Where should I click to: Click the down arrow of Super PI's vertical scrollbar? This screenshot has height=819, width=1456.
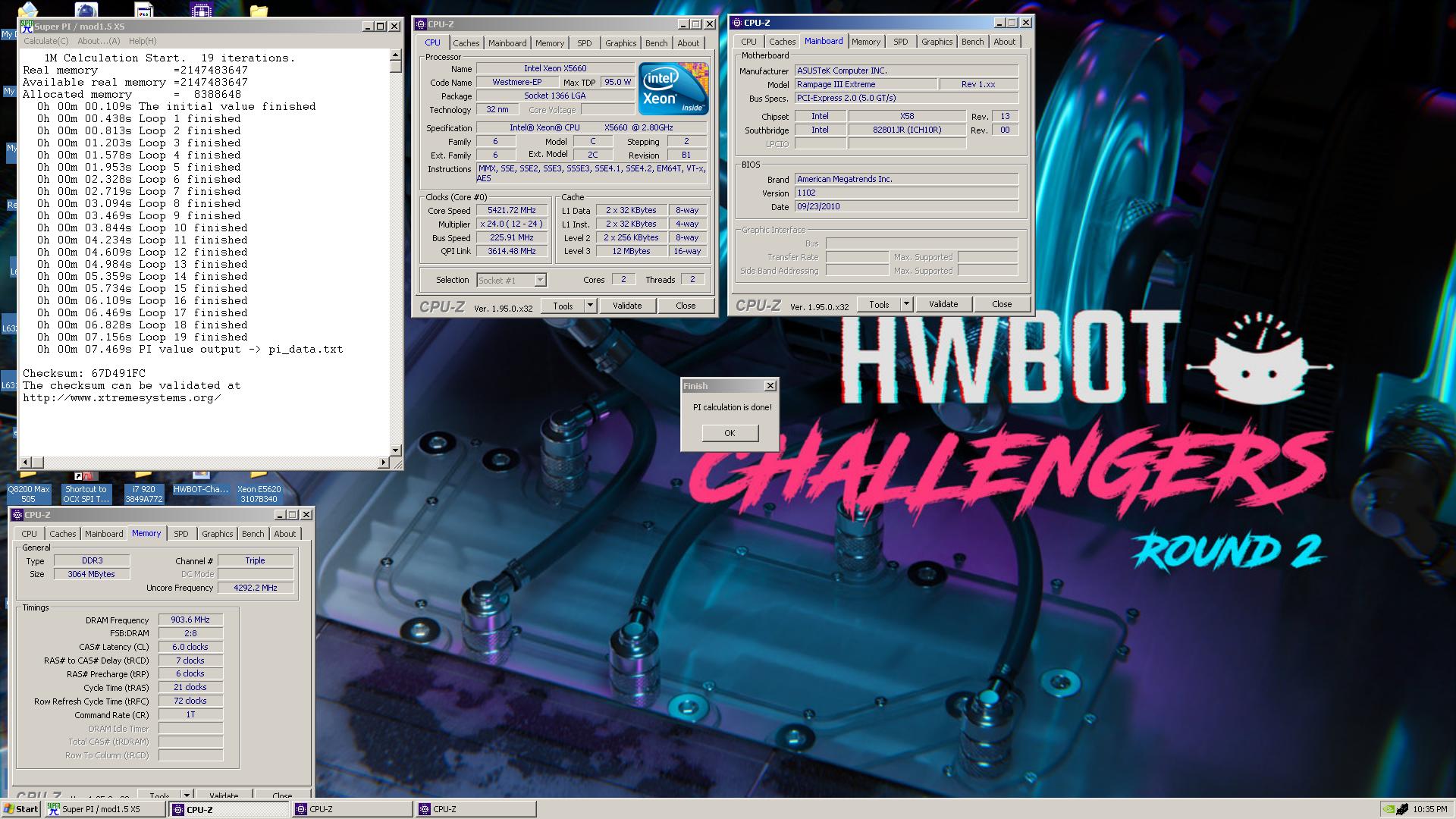pos(395,450)
